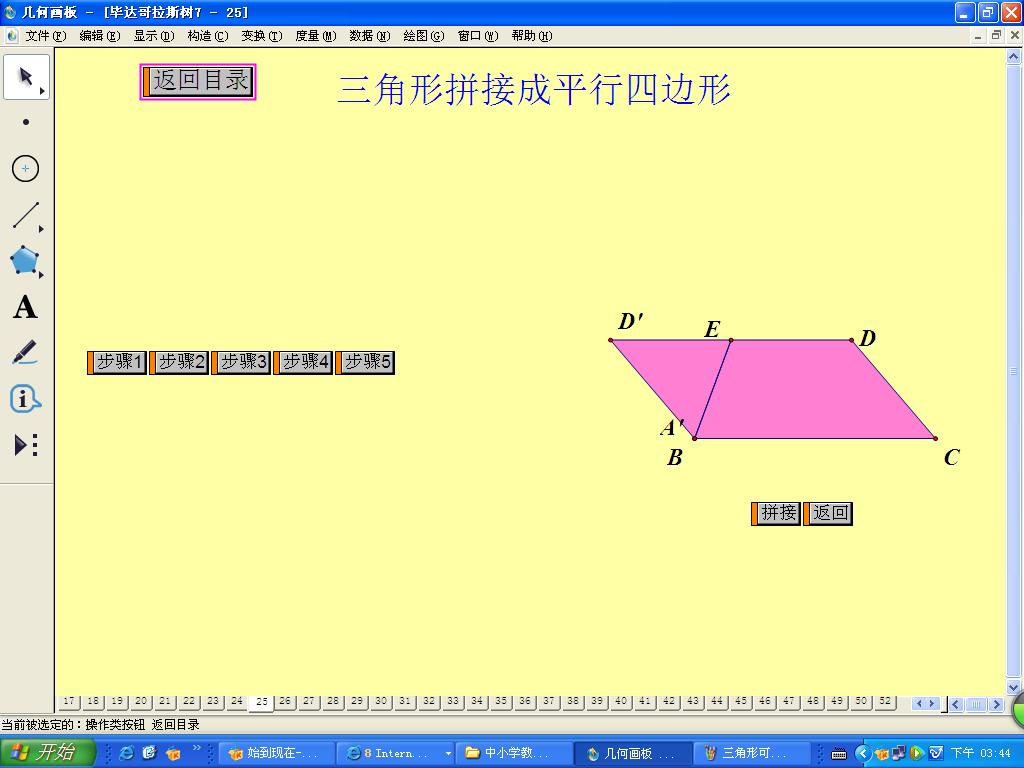Expand Straightedge tool variants flyout

[41, 229]
